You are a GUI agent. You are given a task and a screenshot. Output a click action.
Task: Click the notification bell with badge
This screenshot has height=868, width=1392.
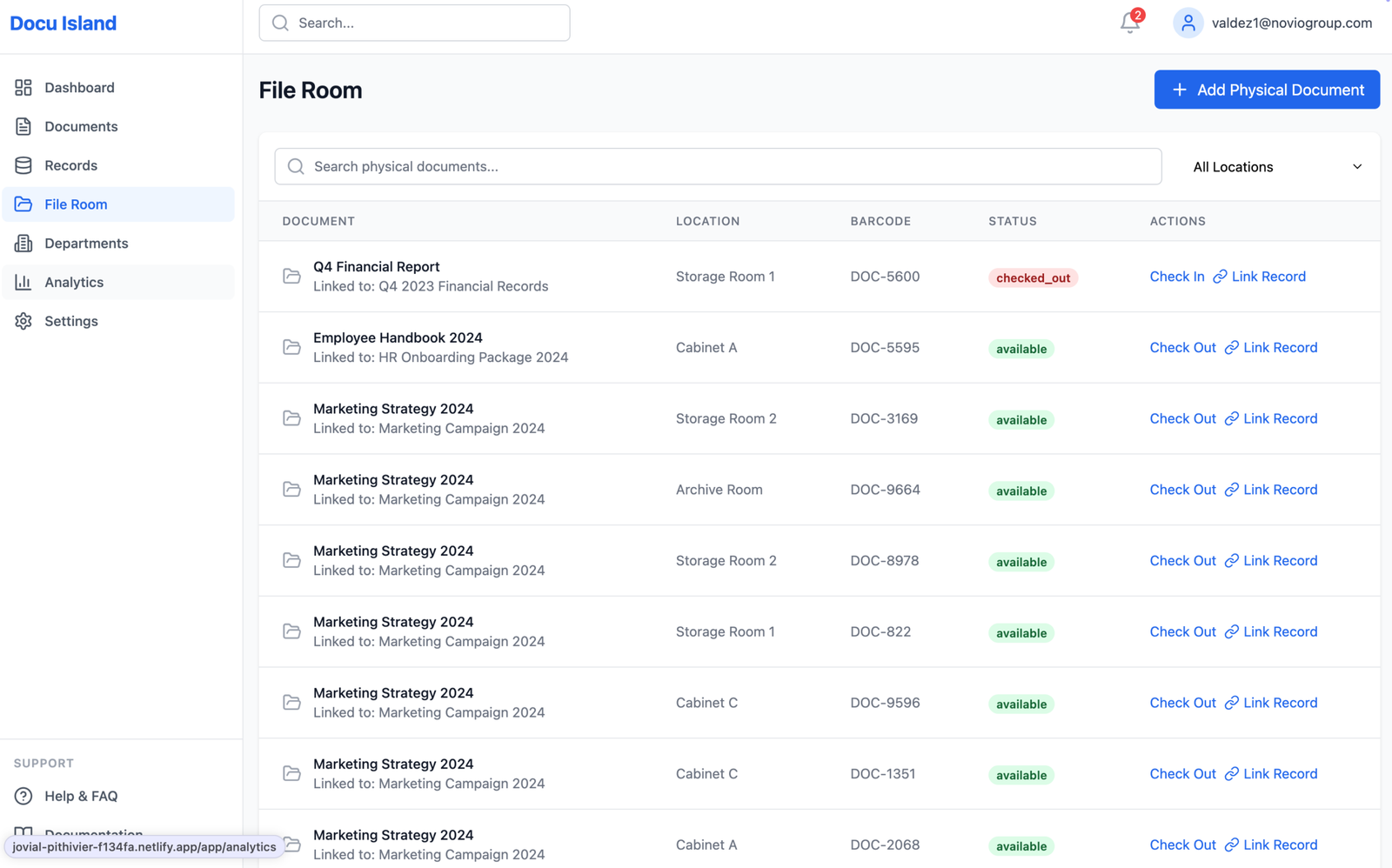point(1128,23)
